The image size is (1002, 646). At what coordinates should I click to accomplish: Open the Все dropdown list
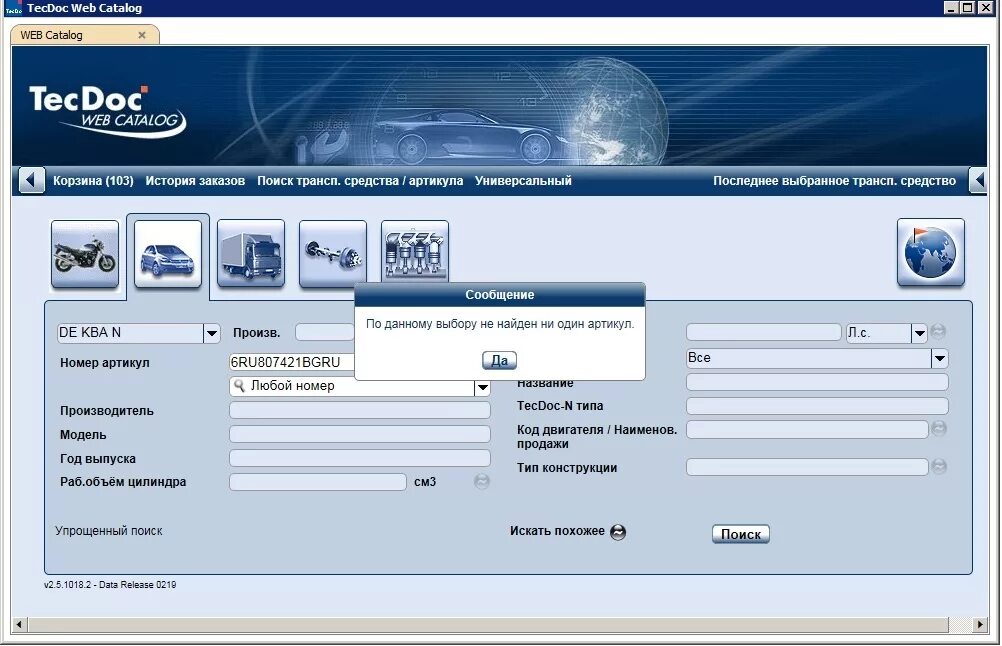click(x=939, y=358)
